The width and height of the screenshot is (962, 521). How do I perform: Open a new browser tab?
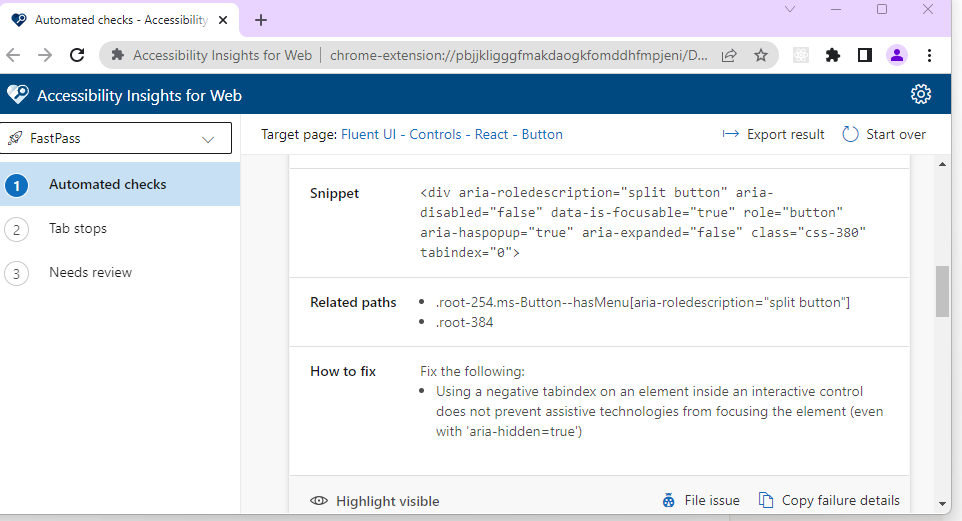[261, 20]
